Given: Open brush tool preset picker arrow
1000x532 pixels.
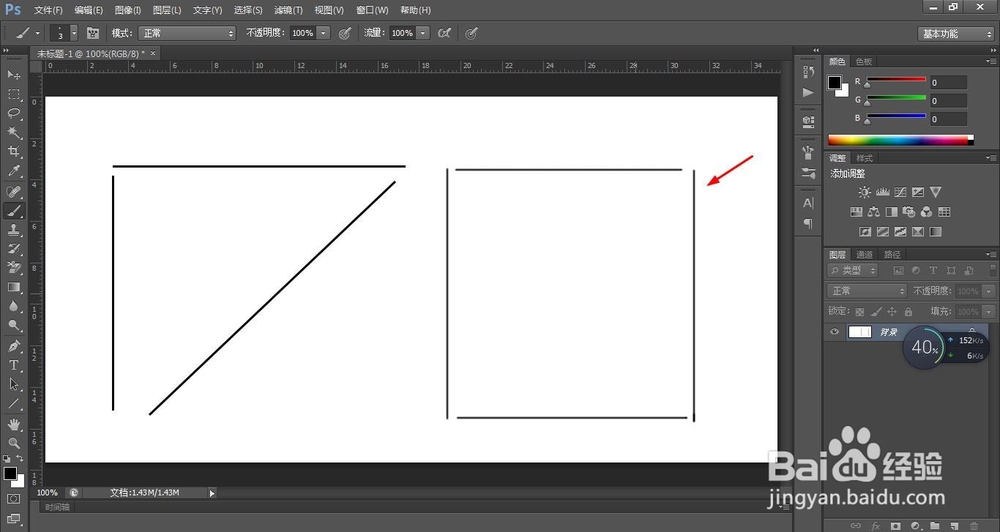Looking at the screenshot, I should pos(38,33).
